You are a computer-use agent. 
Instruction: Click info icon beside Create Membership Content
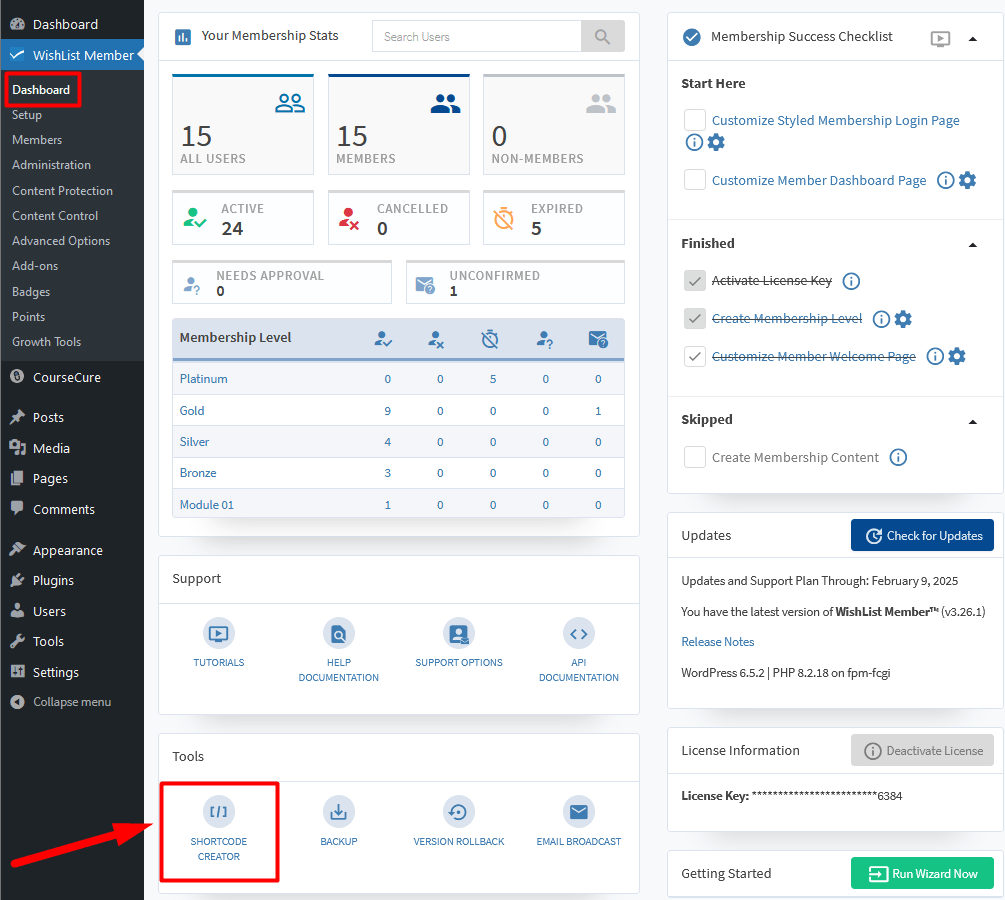coord(899,458)
